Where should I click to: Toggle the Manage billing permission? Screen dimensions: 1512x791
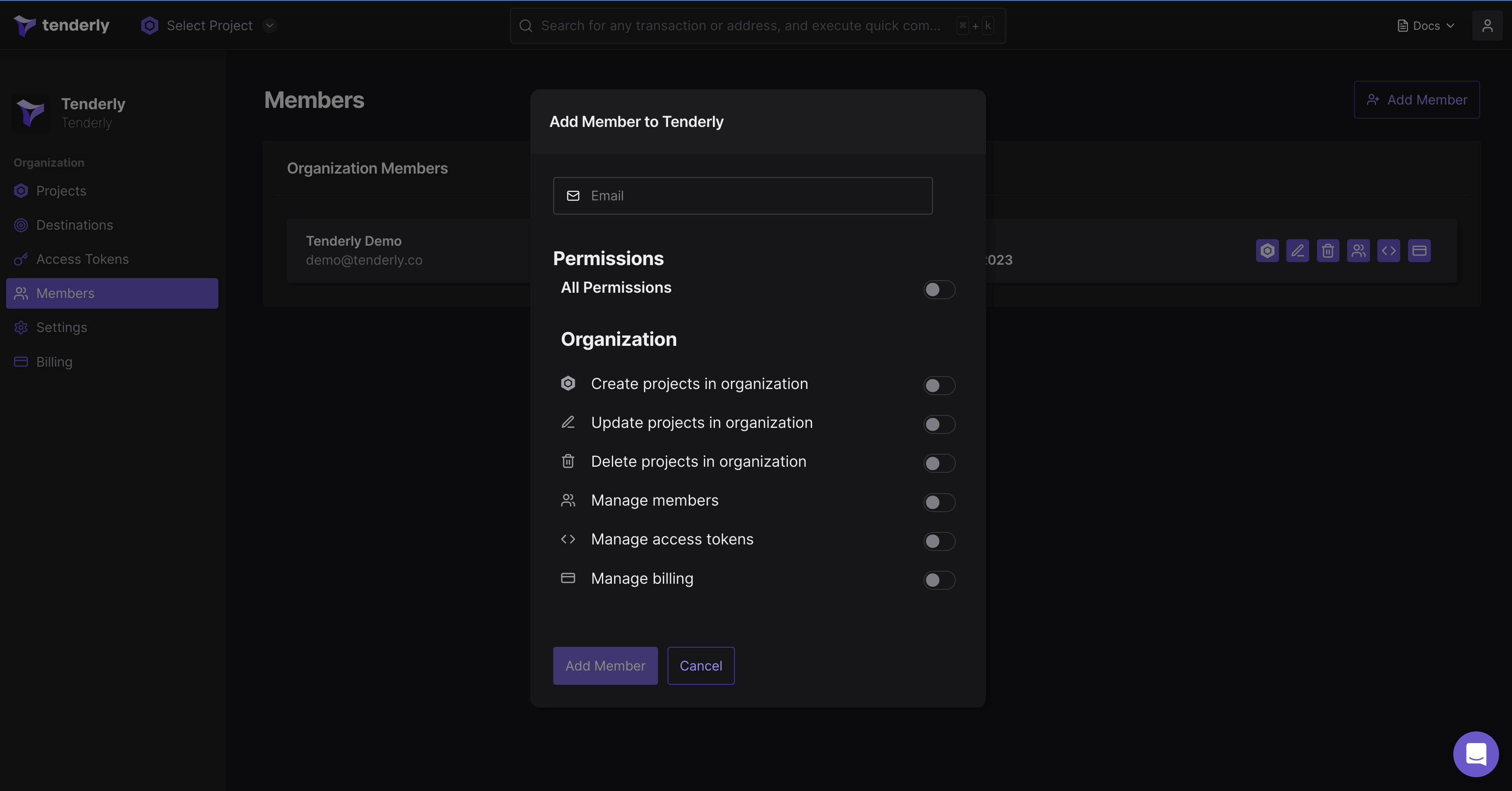point(939,580)
